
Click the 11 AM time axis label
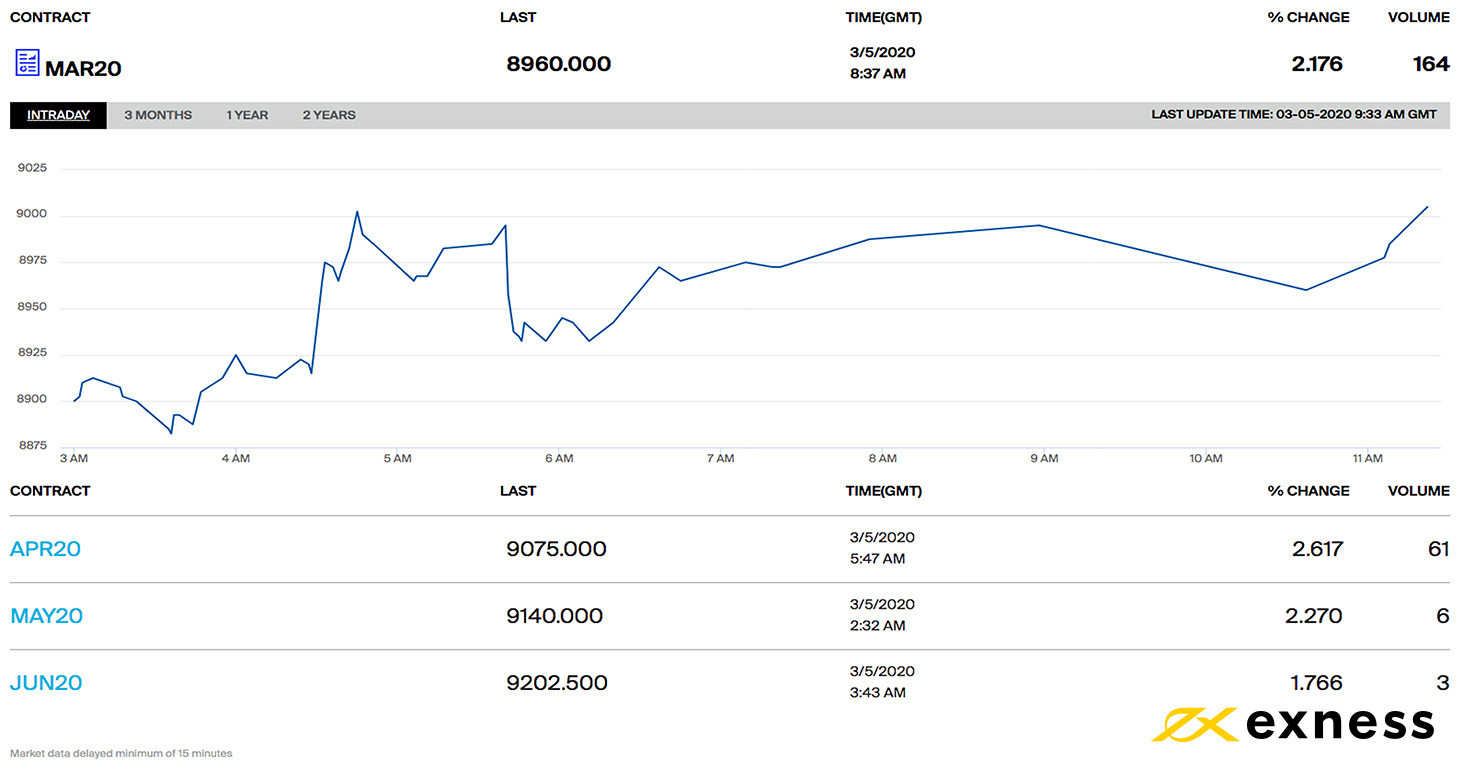tap(1367, 459)
